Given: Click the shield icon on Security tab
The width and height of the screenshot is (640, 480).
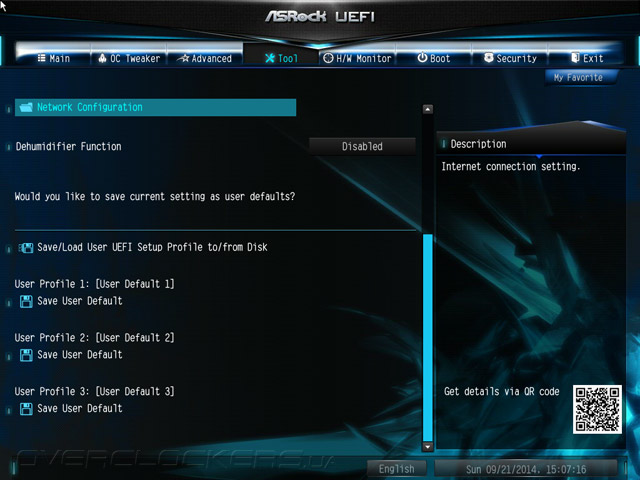Looking at the screenshot, I should tap(488, 58).
